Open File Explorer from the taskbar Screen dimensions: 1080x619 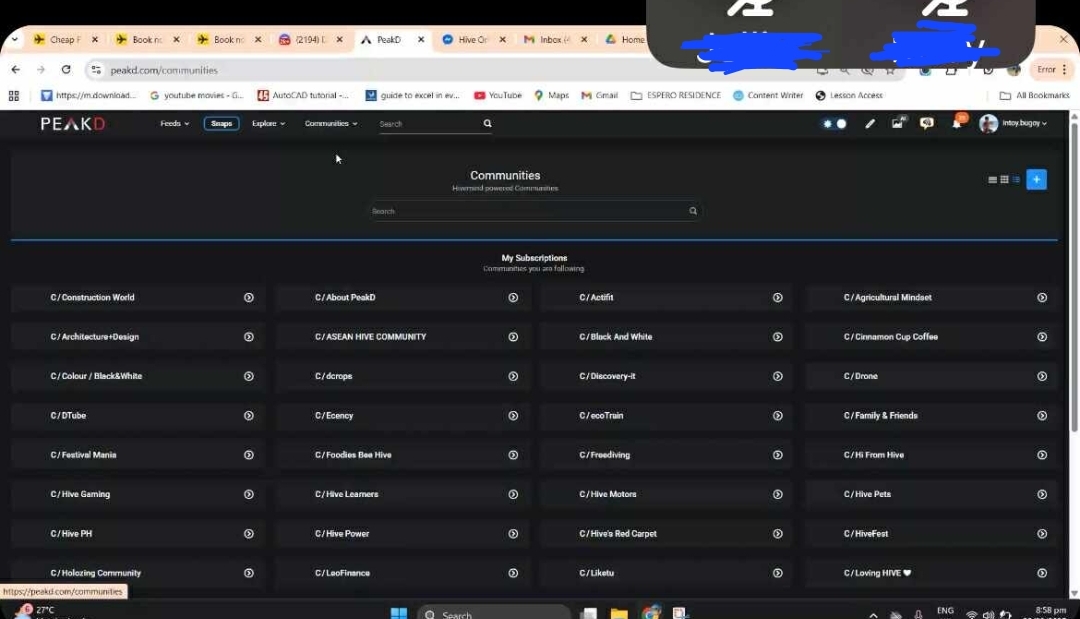click(x=619, y=613)
